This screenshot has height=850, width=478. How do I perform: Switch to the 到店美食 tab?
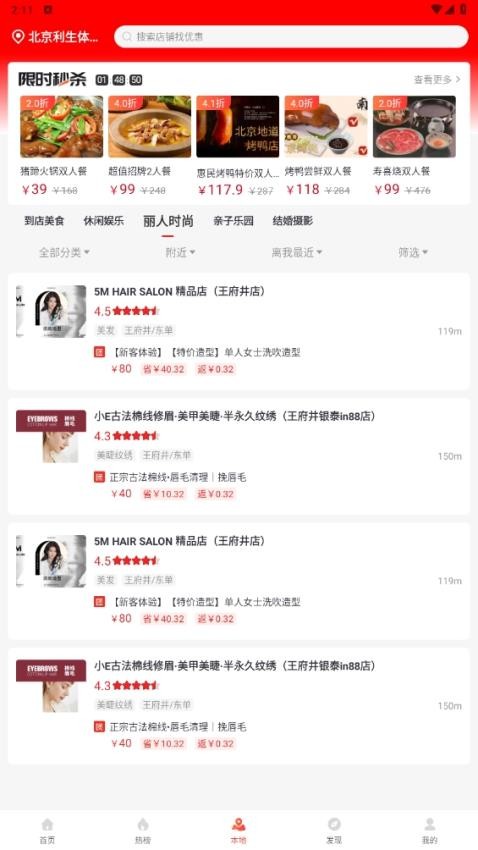click(x=44, y=221)
